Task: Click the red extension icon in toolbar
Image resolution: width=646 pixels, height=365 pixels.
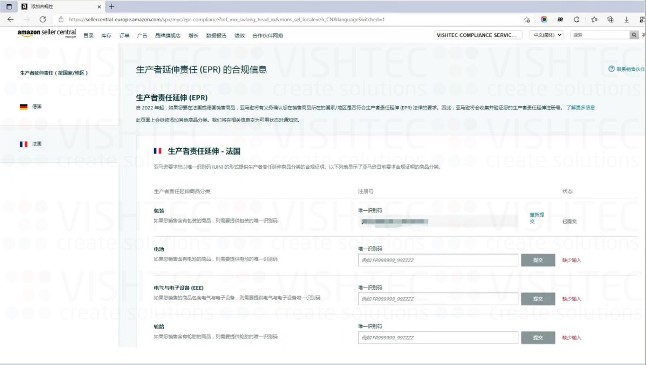Action: tap(544, 19)
